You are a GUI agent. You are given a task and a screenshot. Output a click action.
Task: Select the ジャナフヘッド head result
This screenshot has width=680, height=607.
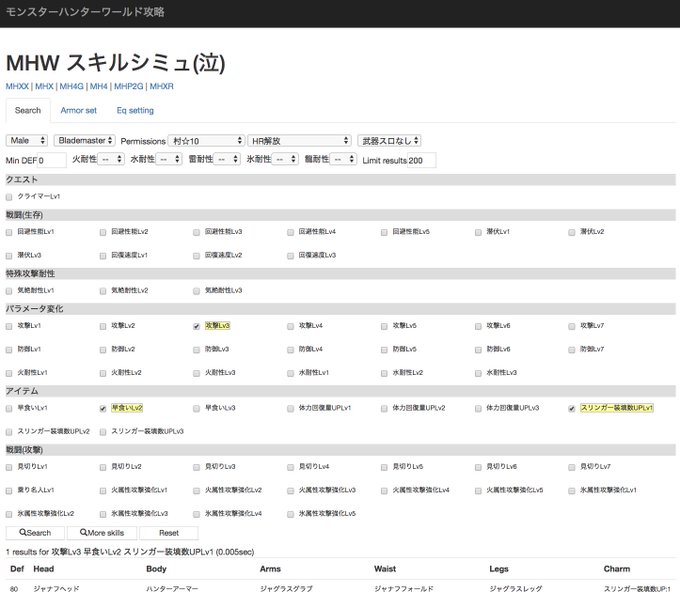56,589
